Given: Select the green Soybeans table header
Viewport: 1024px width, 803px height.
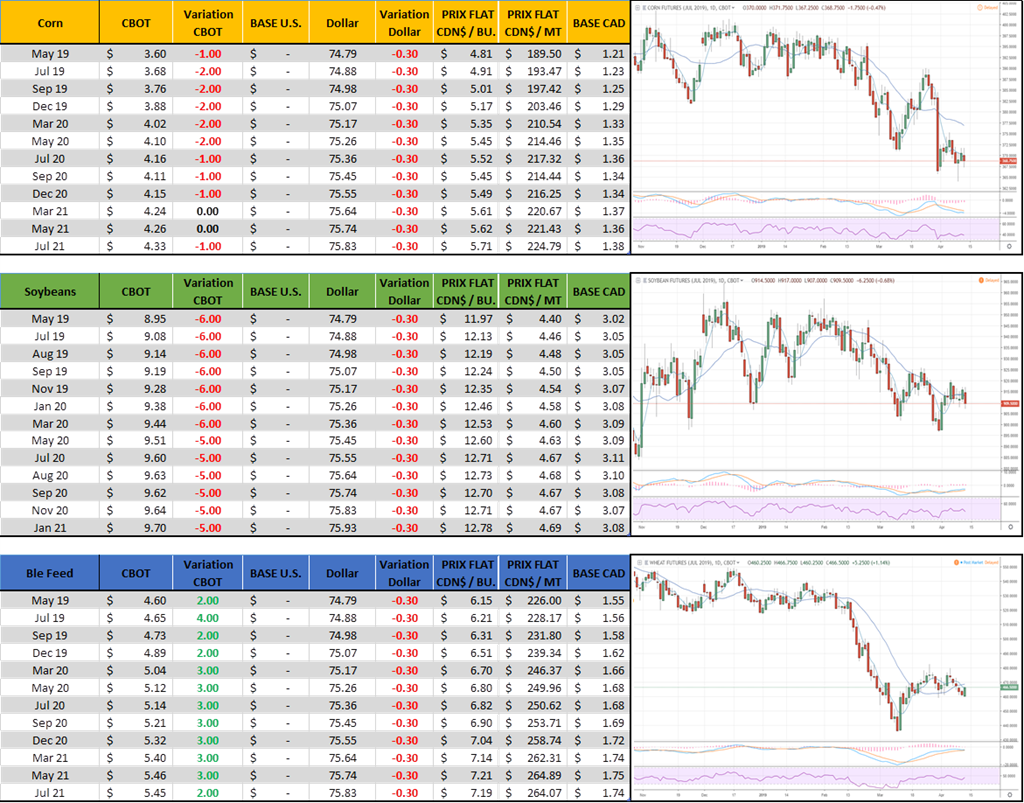Looking at the screenshot, I should tap(50, 291).
